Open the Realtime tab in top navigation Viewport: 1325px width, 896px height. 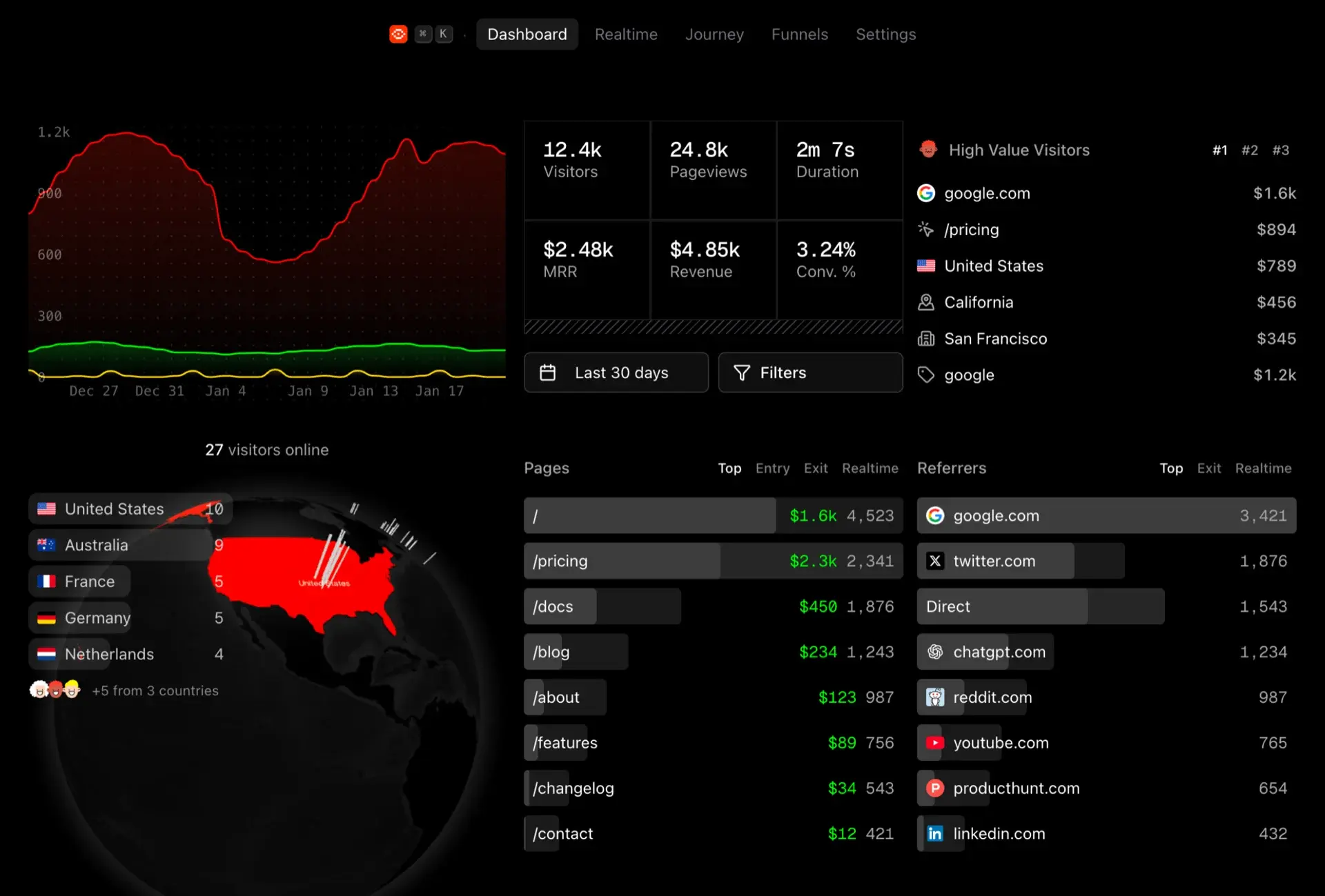click(x=626, y=34)
